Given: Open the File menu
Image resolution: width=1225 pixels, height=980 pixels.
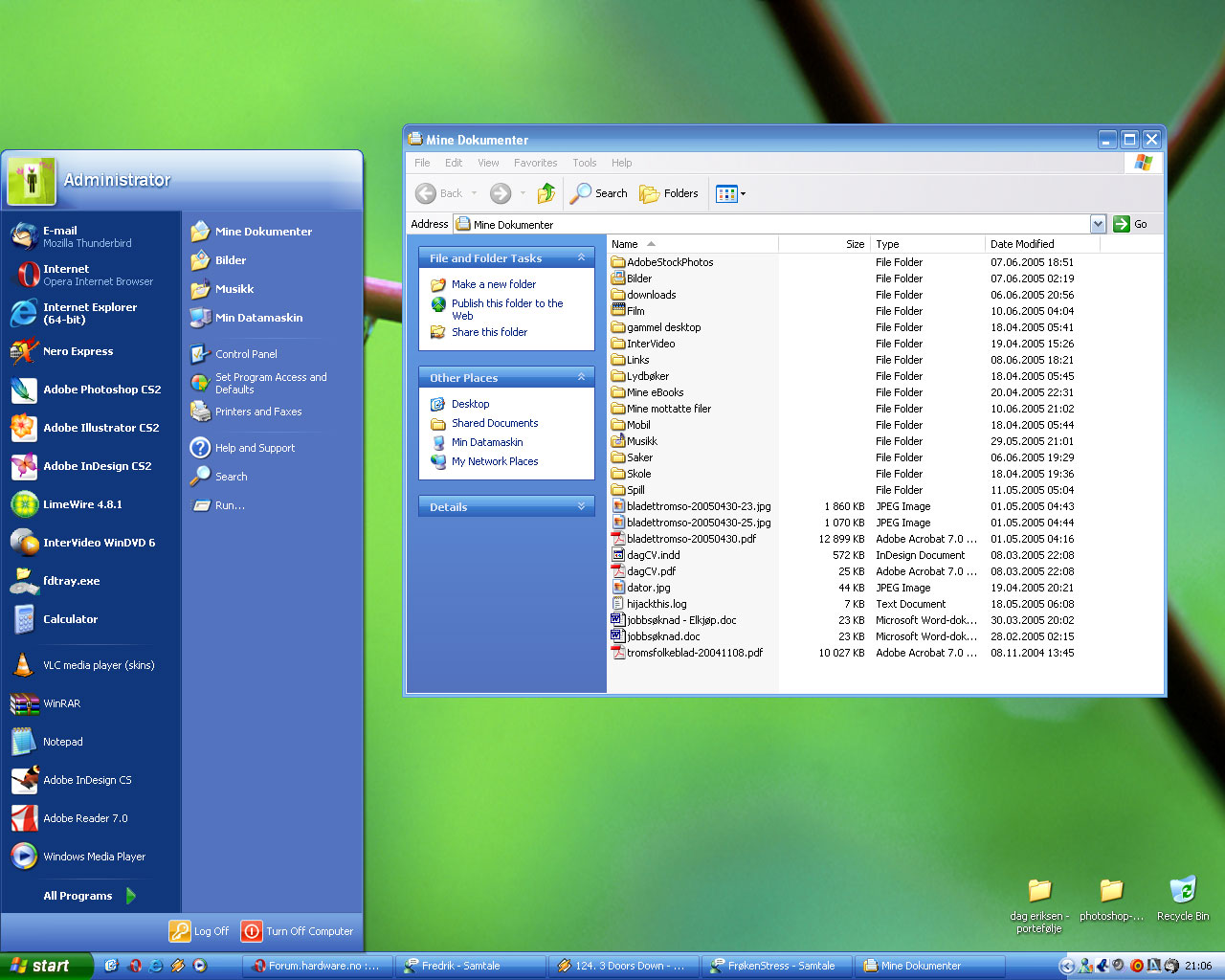Looking at the screenshot, I should [422, 163].
